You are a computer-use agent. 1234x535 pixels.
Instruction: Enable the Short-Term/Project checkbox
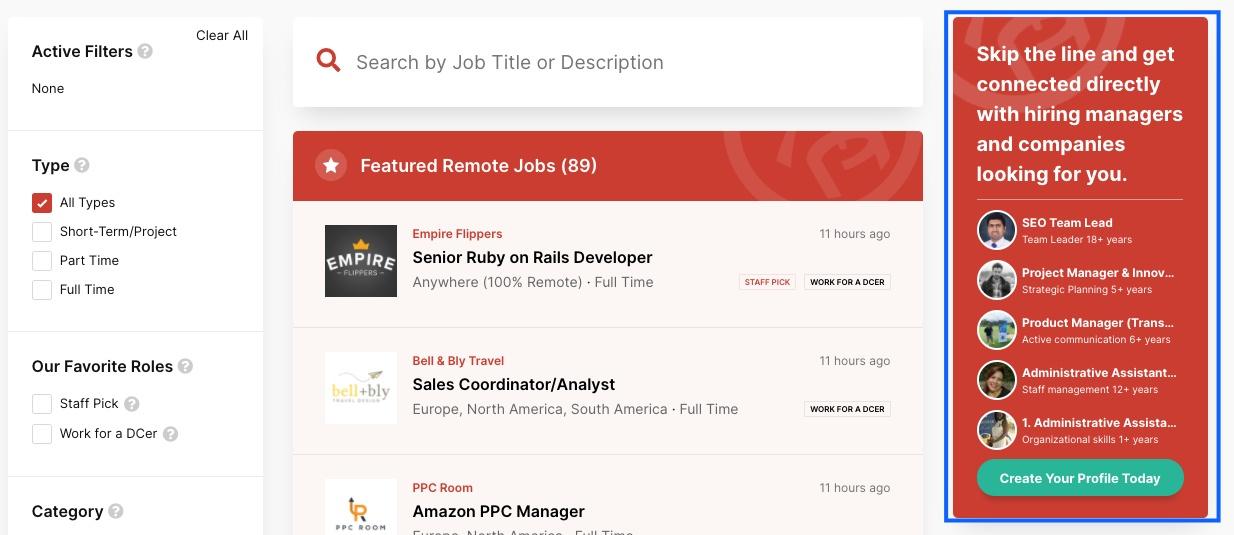point(42,232)
